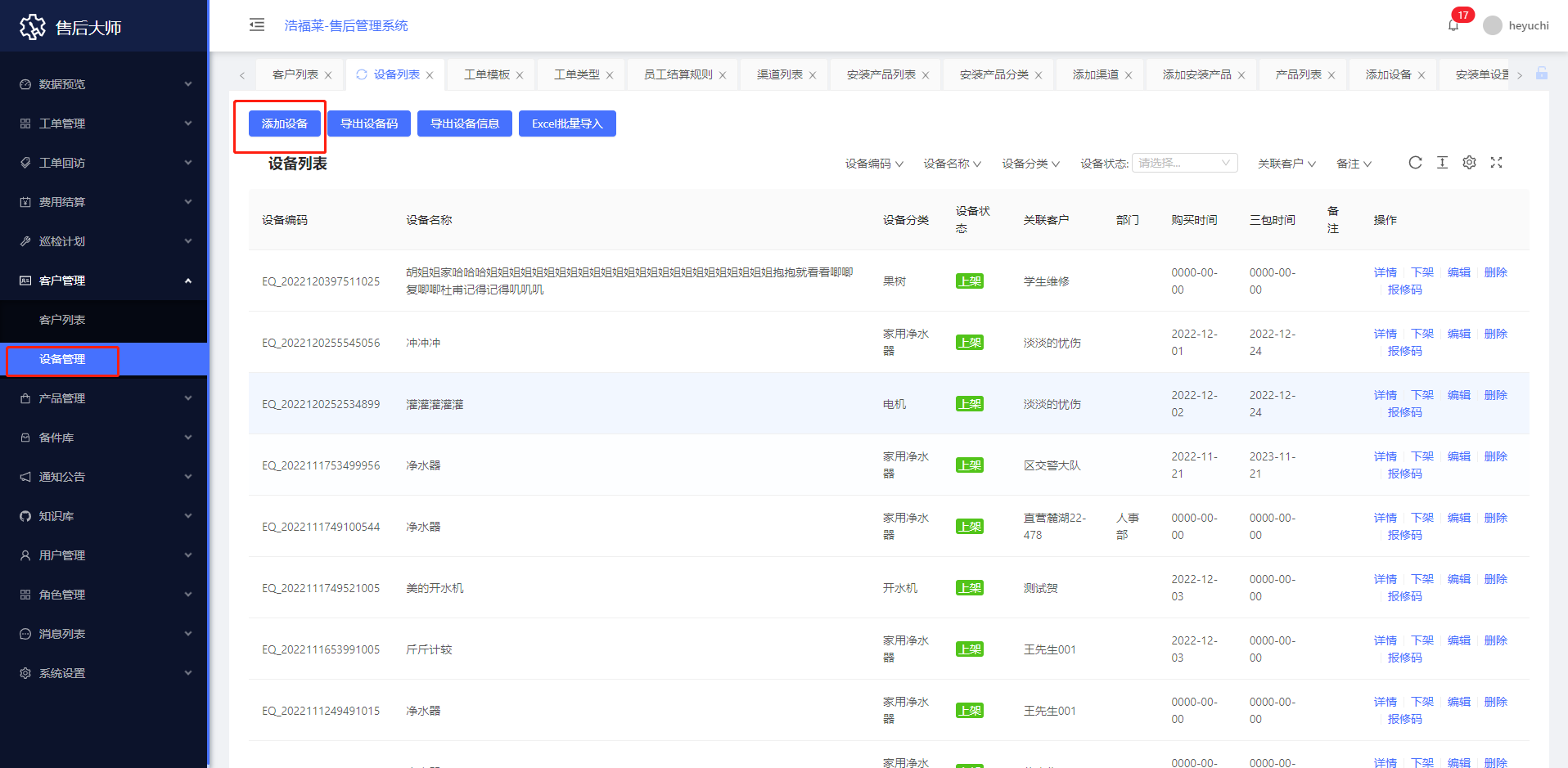1568x768 pixels.
Task: Open 详情 for device 冲冲冲
Action: pos(1385,334)
